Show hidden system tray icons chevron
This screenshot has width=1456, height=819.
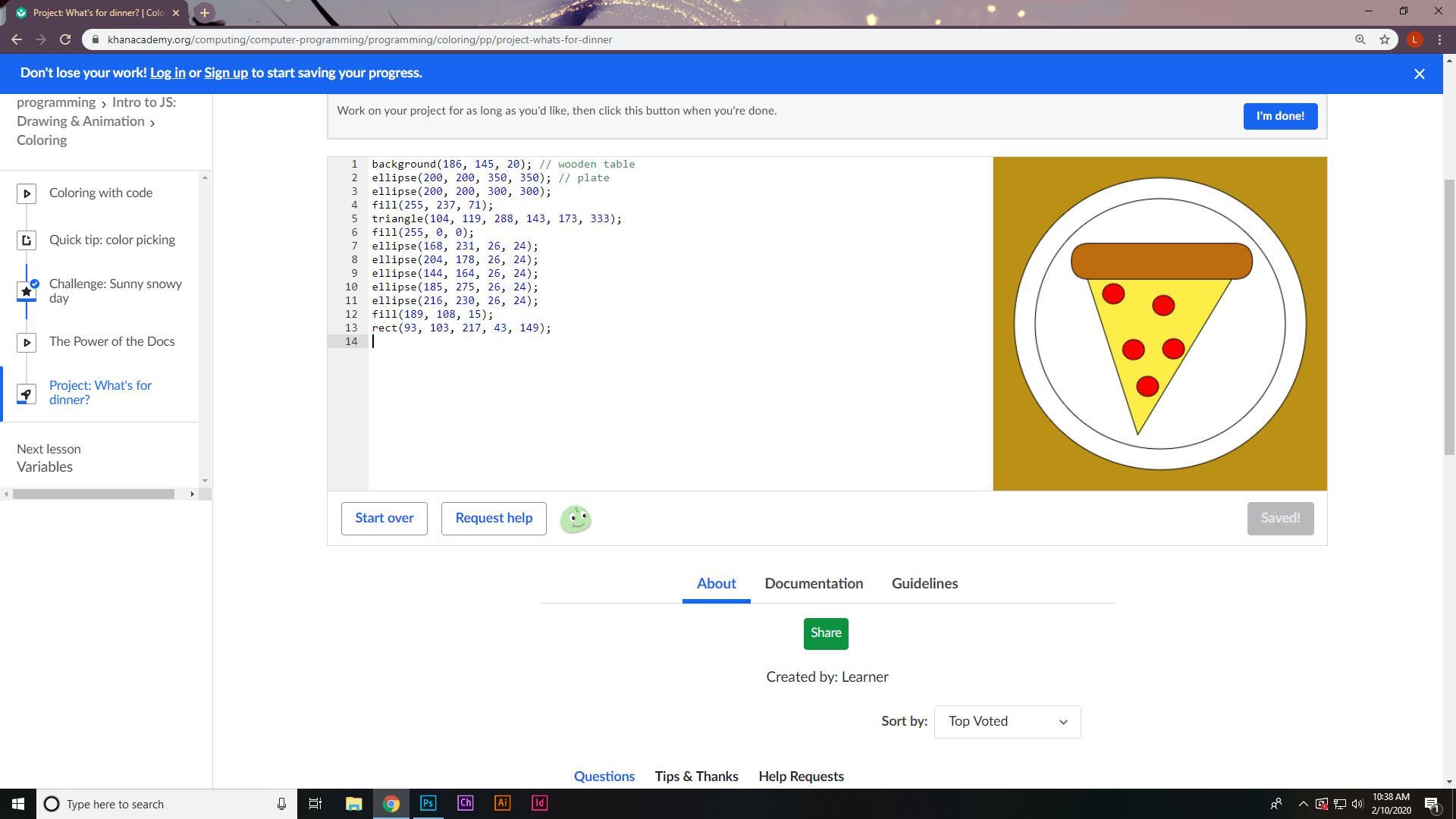pos(1302,804)
